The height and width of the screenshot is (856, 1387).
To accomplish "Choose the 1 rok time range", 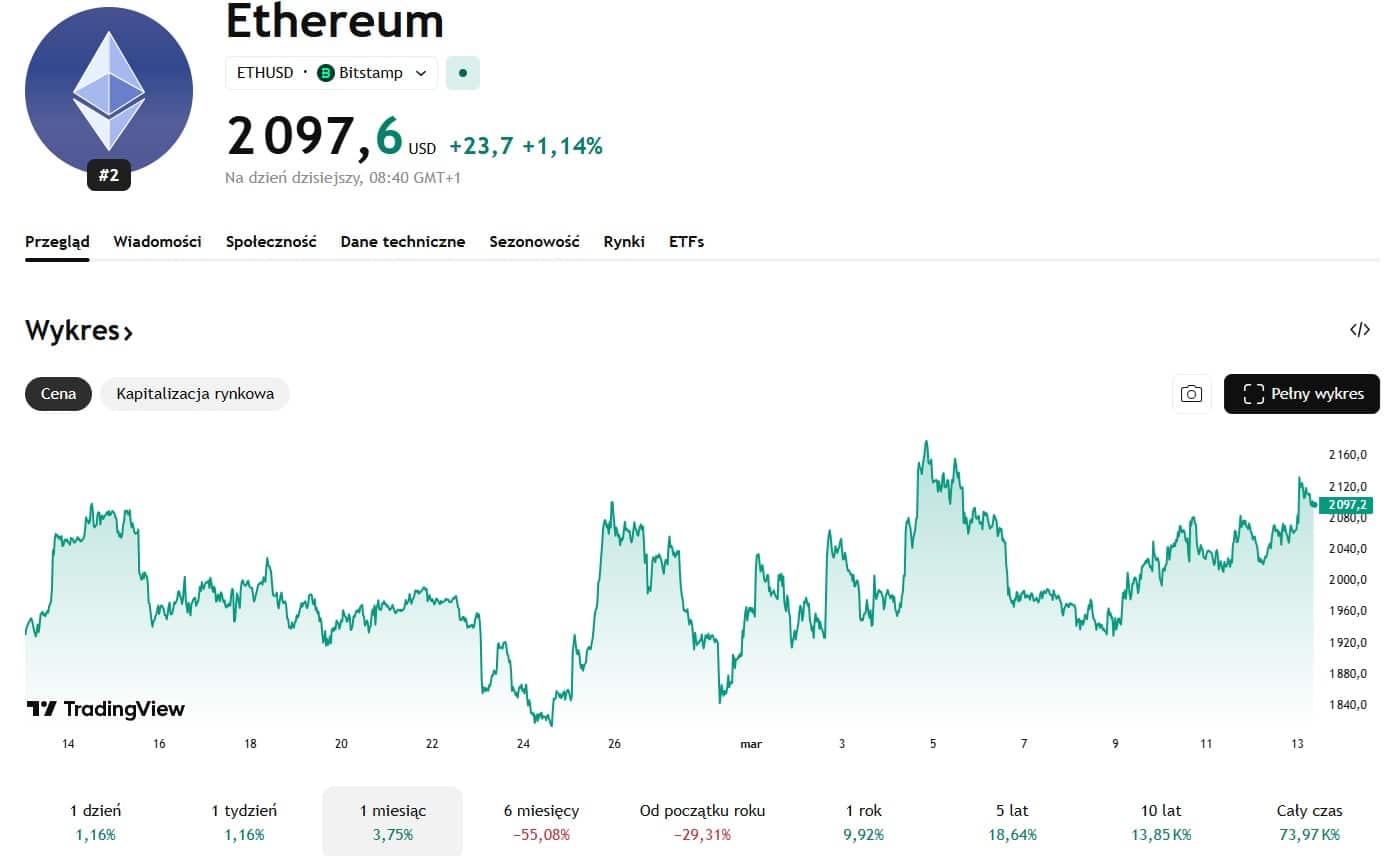I will tap(863, 821).
